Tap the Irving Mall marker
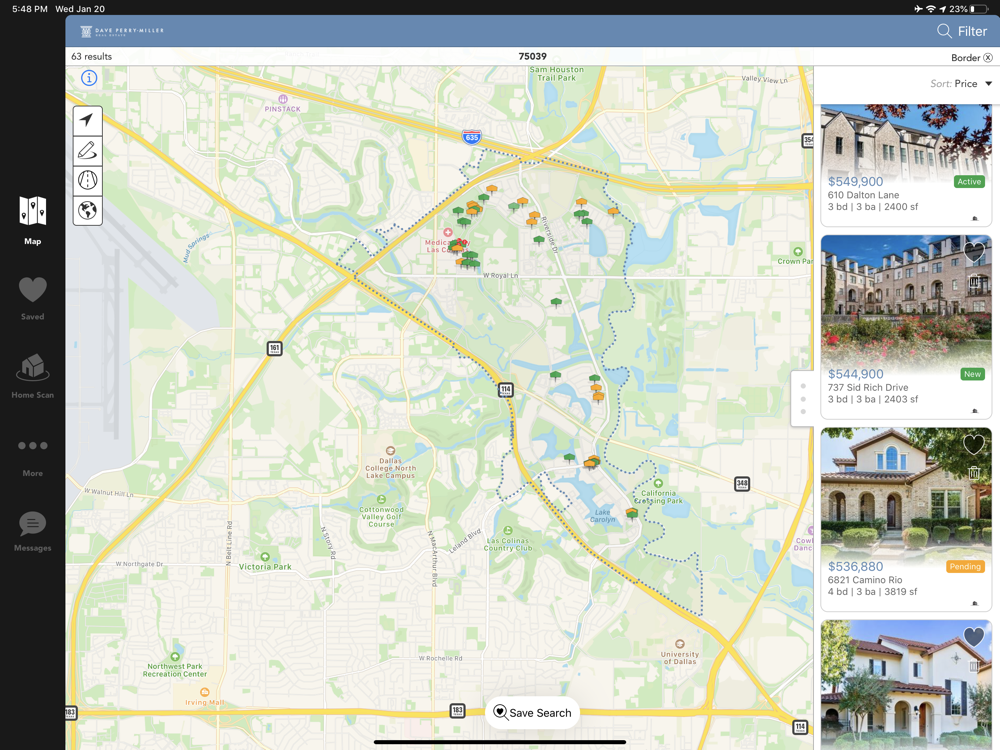1000x750 pixels. click(204, 692)
